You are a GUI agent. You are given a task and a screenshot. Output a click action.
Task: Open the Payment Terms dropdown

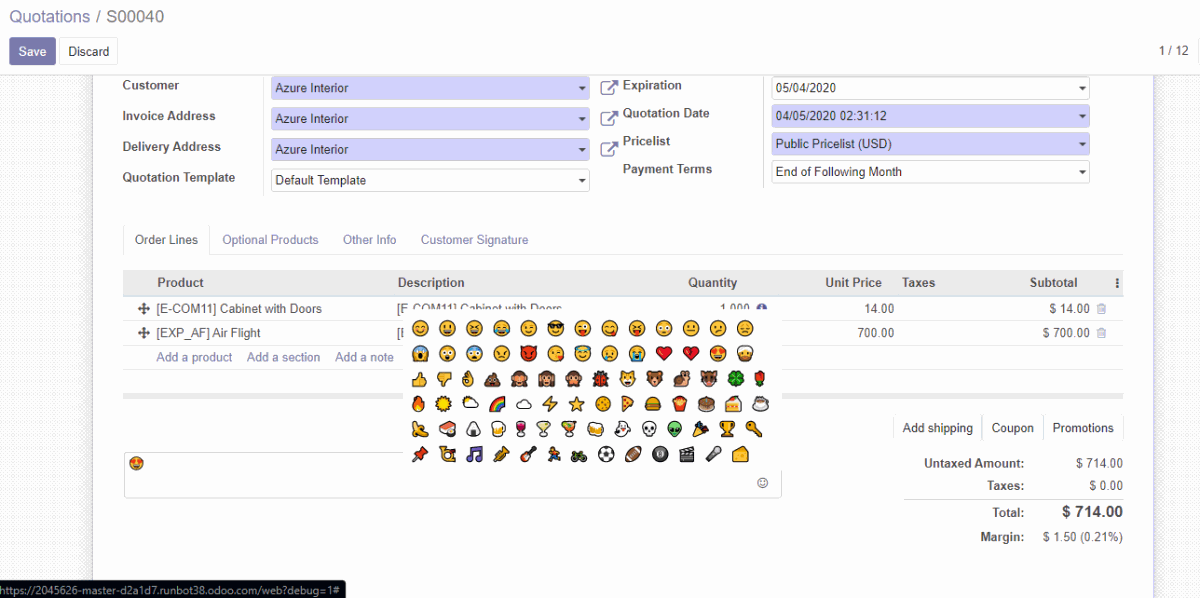pyautogui.click(x=1082, y=172)
